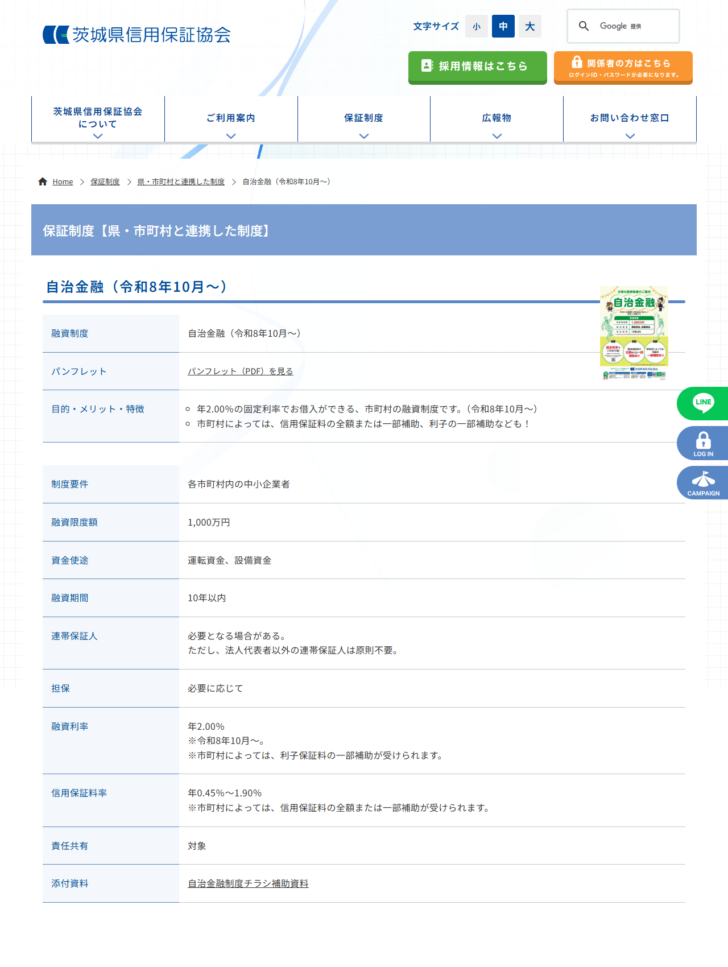Image resolution: width=728 pixels, height=967 pixels.
Task: Expand the ご利用案内 menu
Action: 231,119
